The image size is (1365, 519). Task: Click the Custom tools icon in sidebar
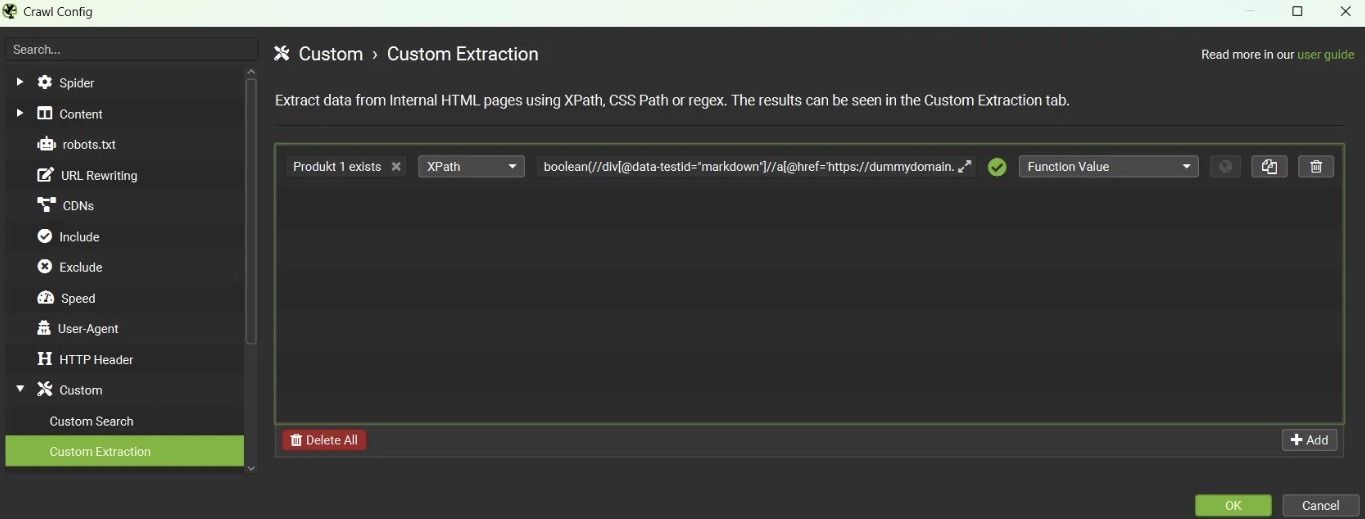point(45,389)
